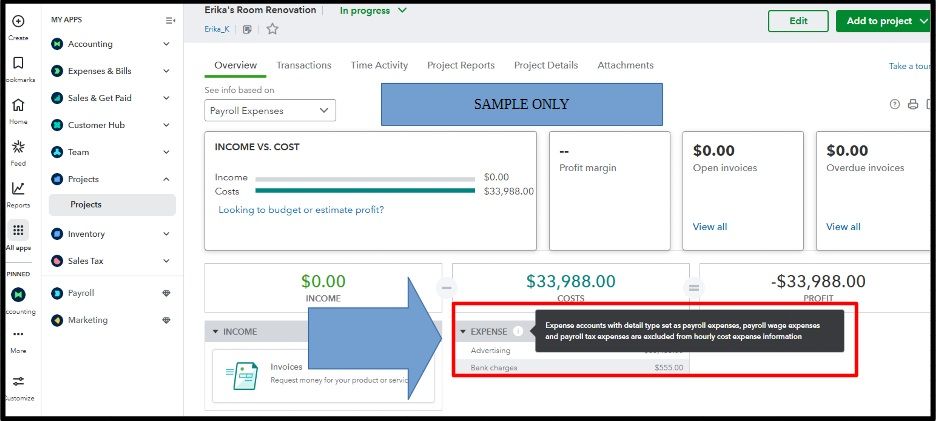Viewport: 936px width, 421px height.
Task: Switch to the Transactions tab
Action: (304, 66)
